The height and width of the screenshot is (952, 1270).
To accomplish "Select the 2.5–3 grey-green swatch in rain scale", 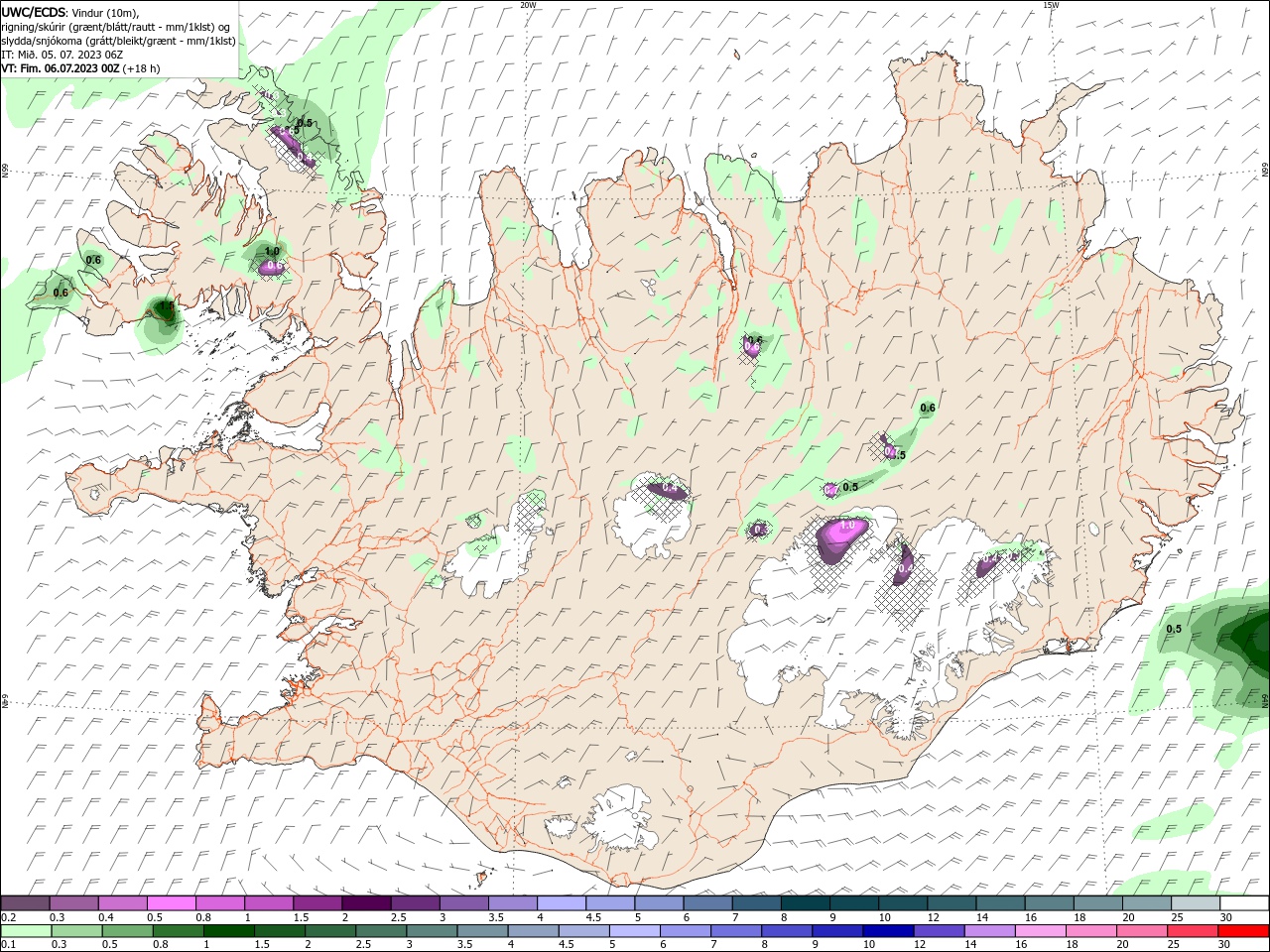I will [380, 931].
